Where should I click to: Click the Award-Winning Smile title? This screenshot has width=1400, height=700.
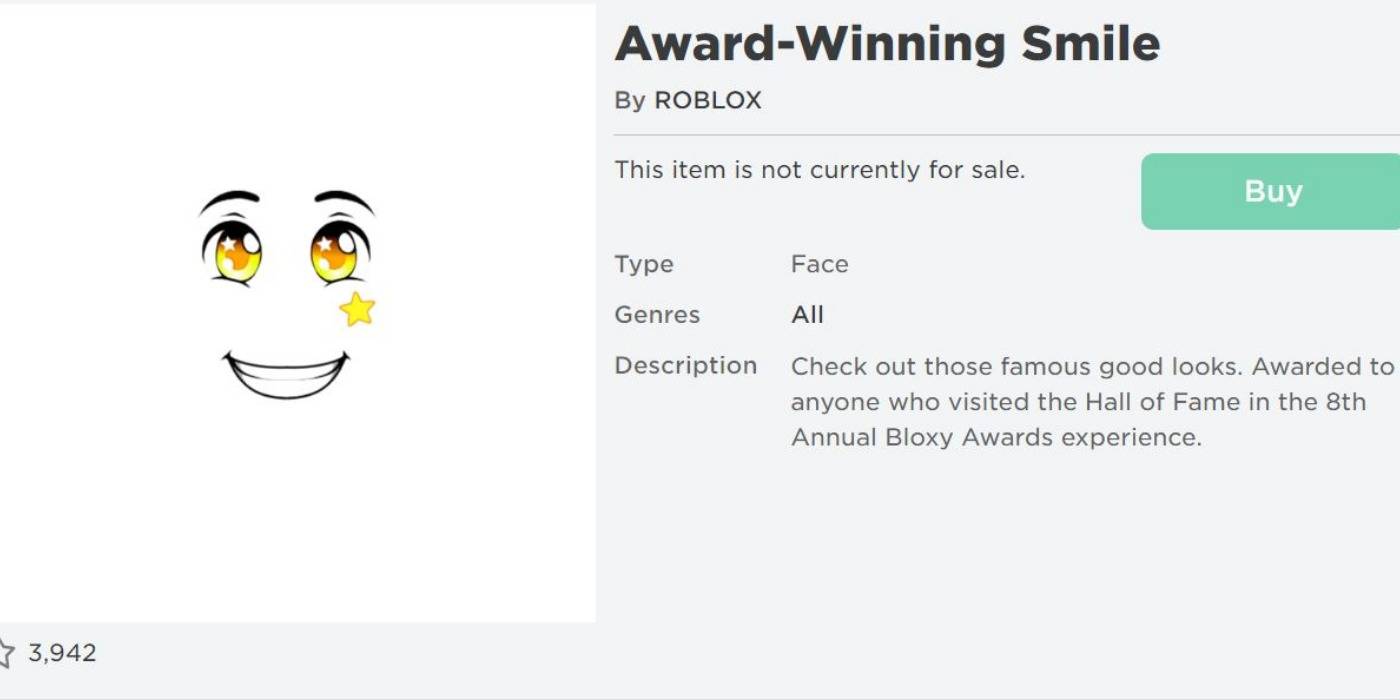coord(887,44)
